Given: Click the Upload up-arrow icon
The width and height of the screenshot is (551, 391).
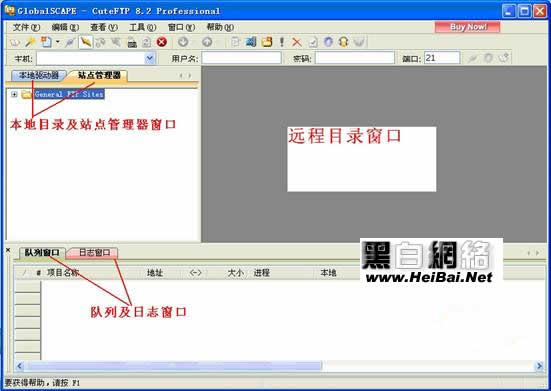Looking at the screenshot, I should (207, 42).
